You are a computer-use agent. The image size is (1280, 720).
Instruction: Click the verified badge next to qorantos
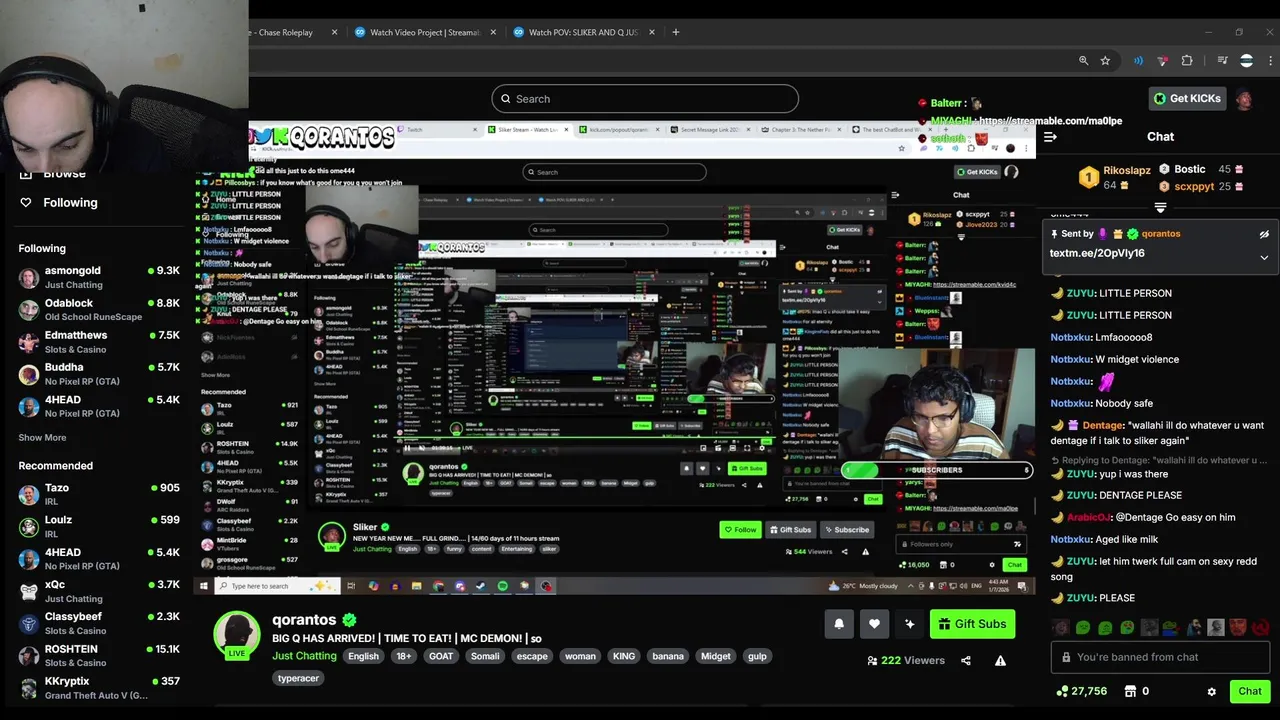coord(349,620)
